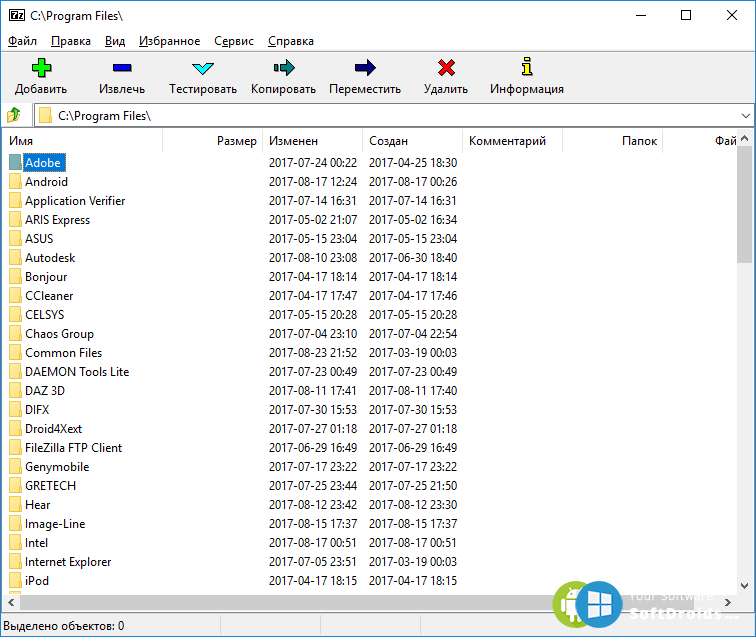
Task: Open the Правка menu
Action: pyautogui.click(x=71, y=41)
